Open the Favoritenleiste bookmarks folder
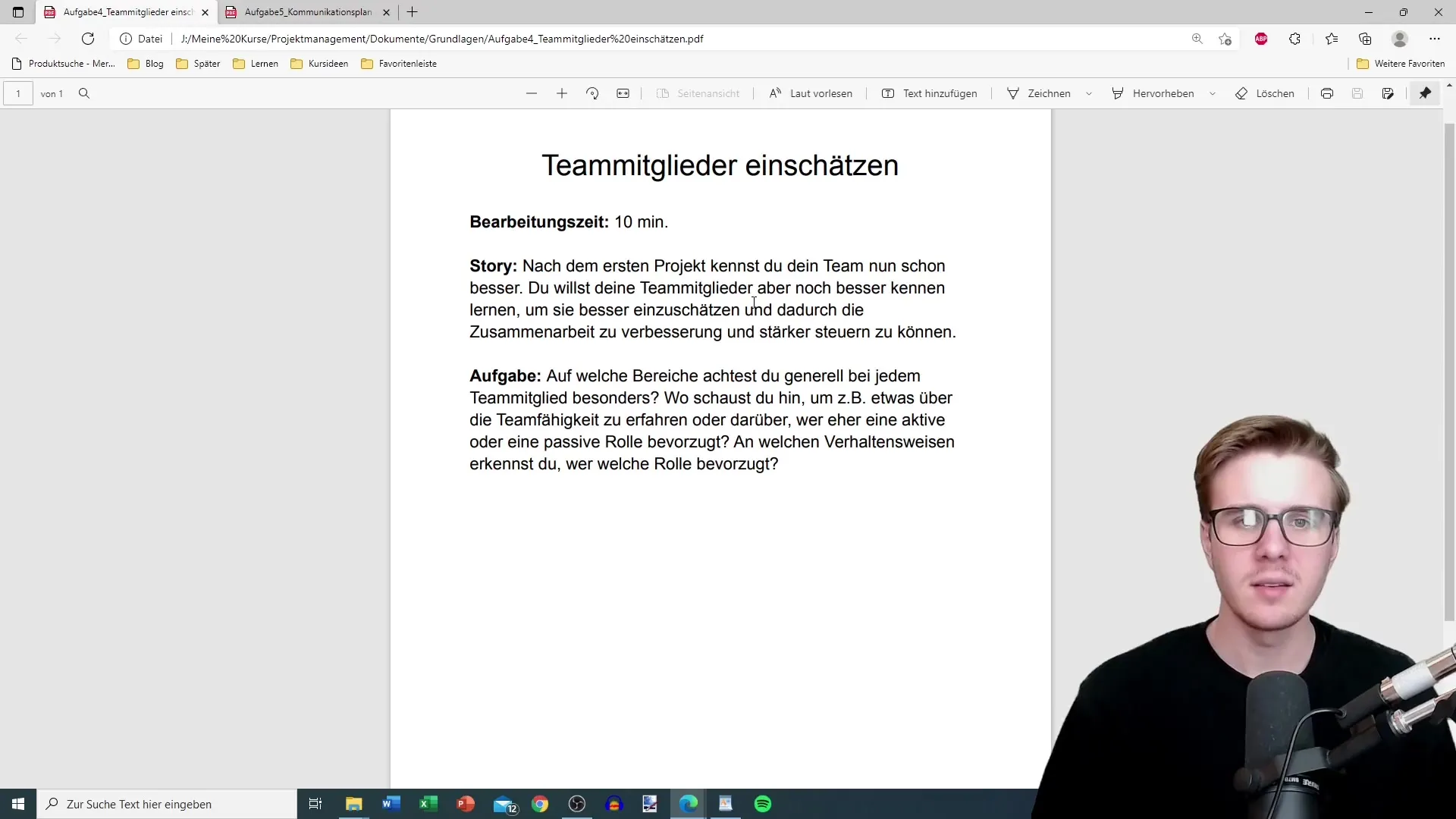This screenshot has width=1456, height=819. click(399, 64)
